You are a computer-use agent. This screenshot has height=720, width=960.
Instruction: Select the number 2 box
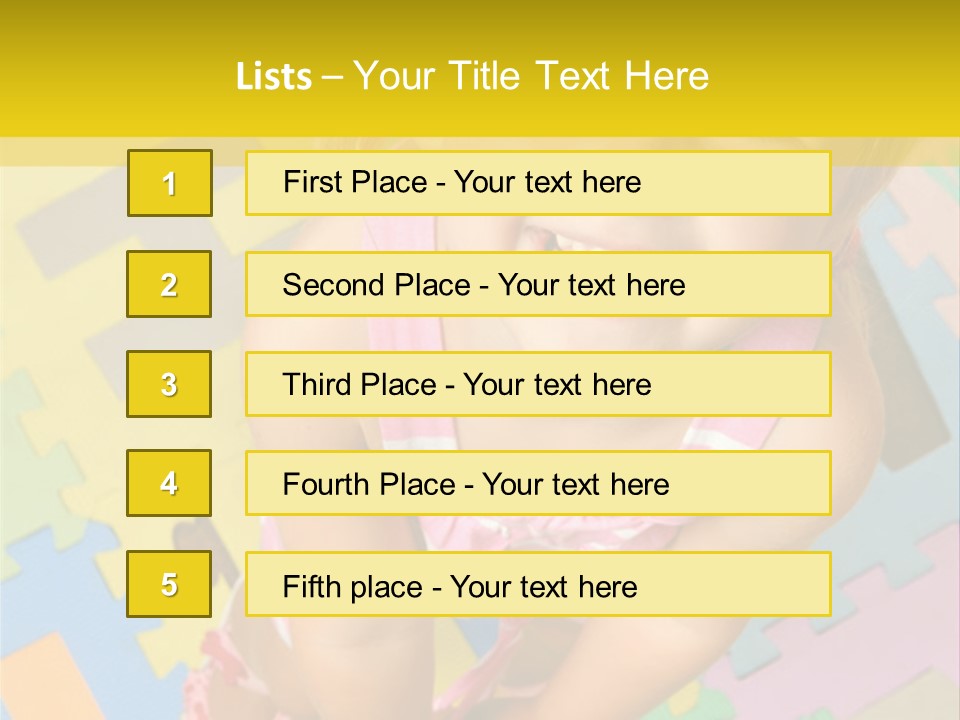(x=169, y=284)
